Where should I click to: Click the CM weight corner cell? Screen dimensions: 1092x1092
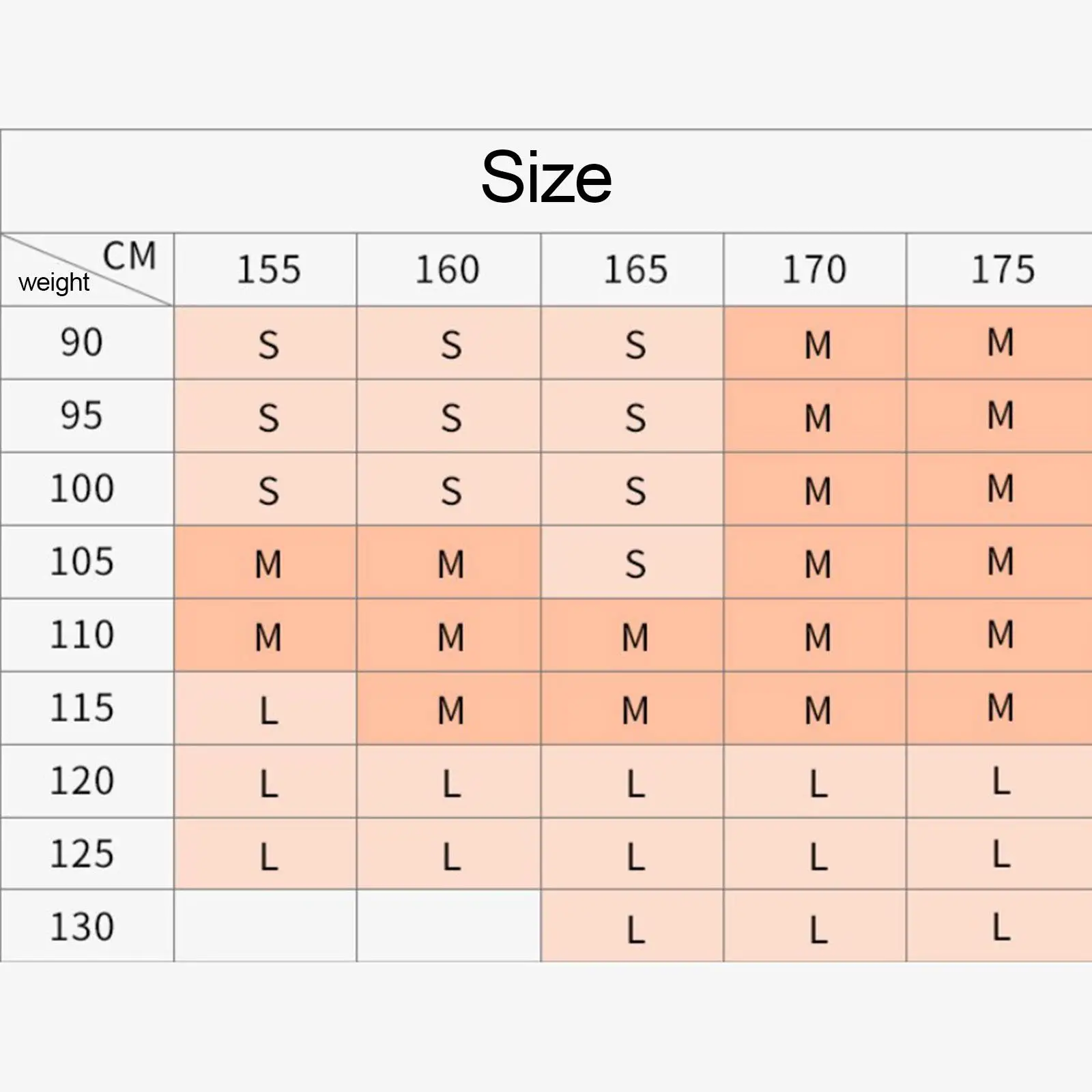click(87, 270)
